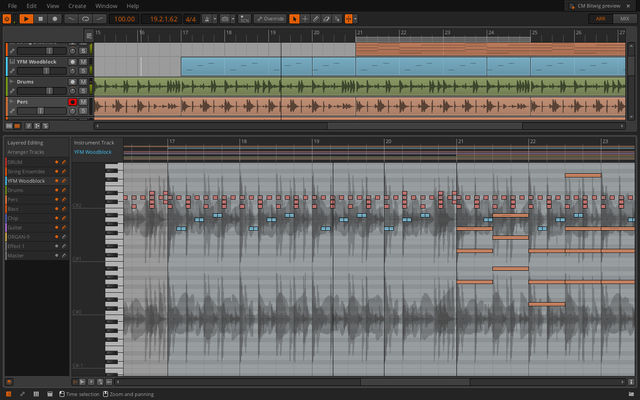
Task: Select Chip in the layered editing track list
Action: [13, 218]
